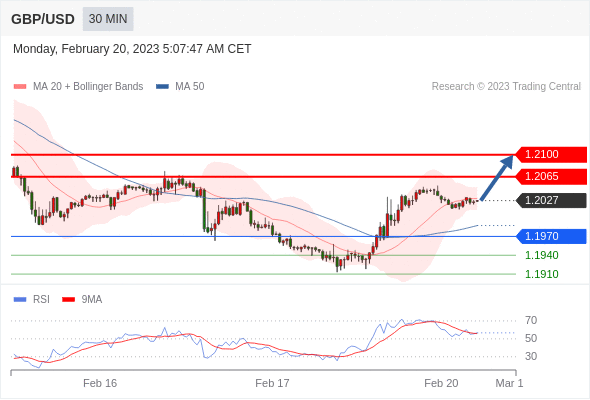The width and height of the screenshot is (590, 400).
Task: Toggle the MA 50 legend label
Action: point(190,87)
